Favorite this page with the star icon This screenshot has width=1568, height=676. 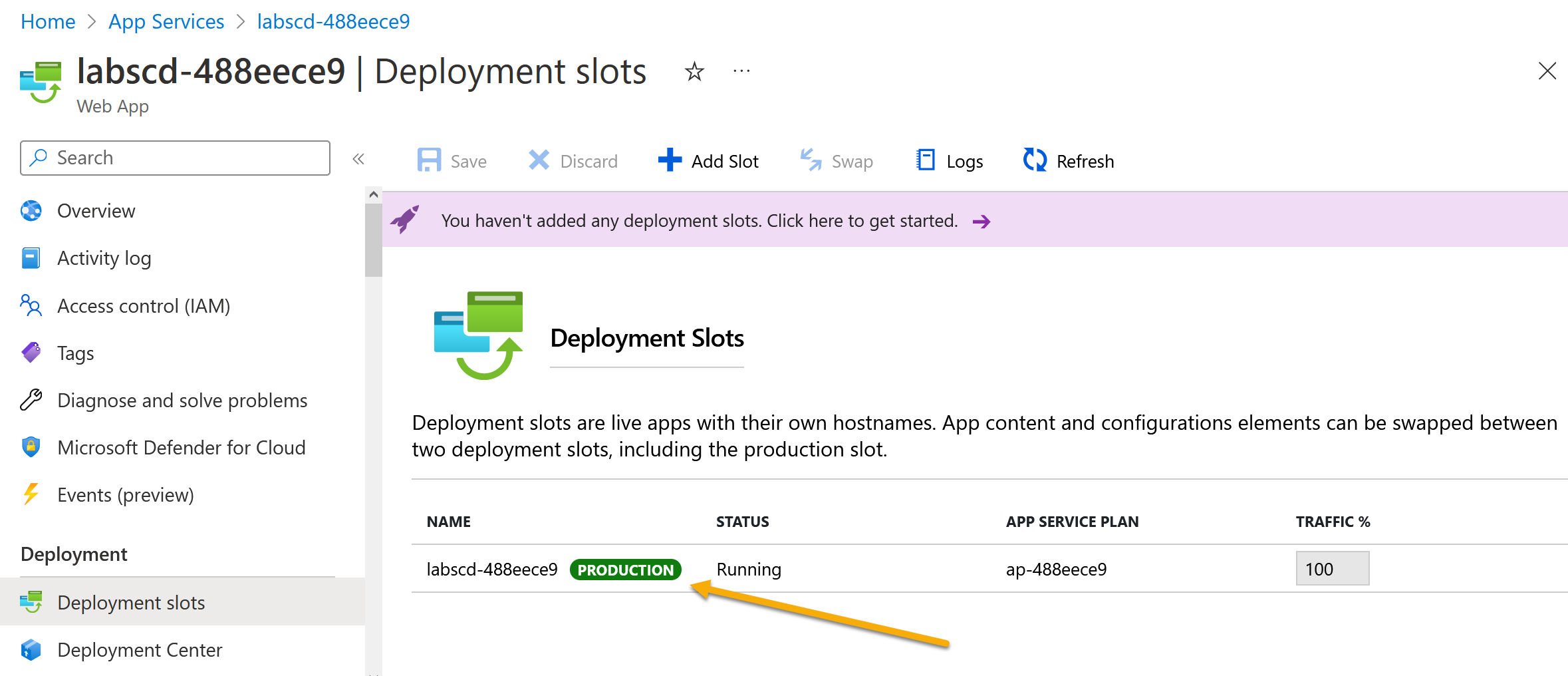[694, 71]
